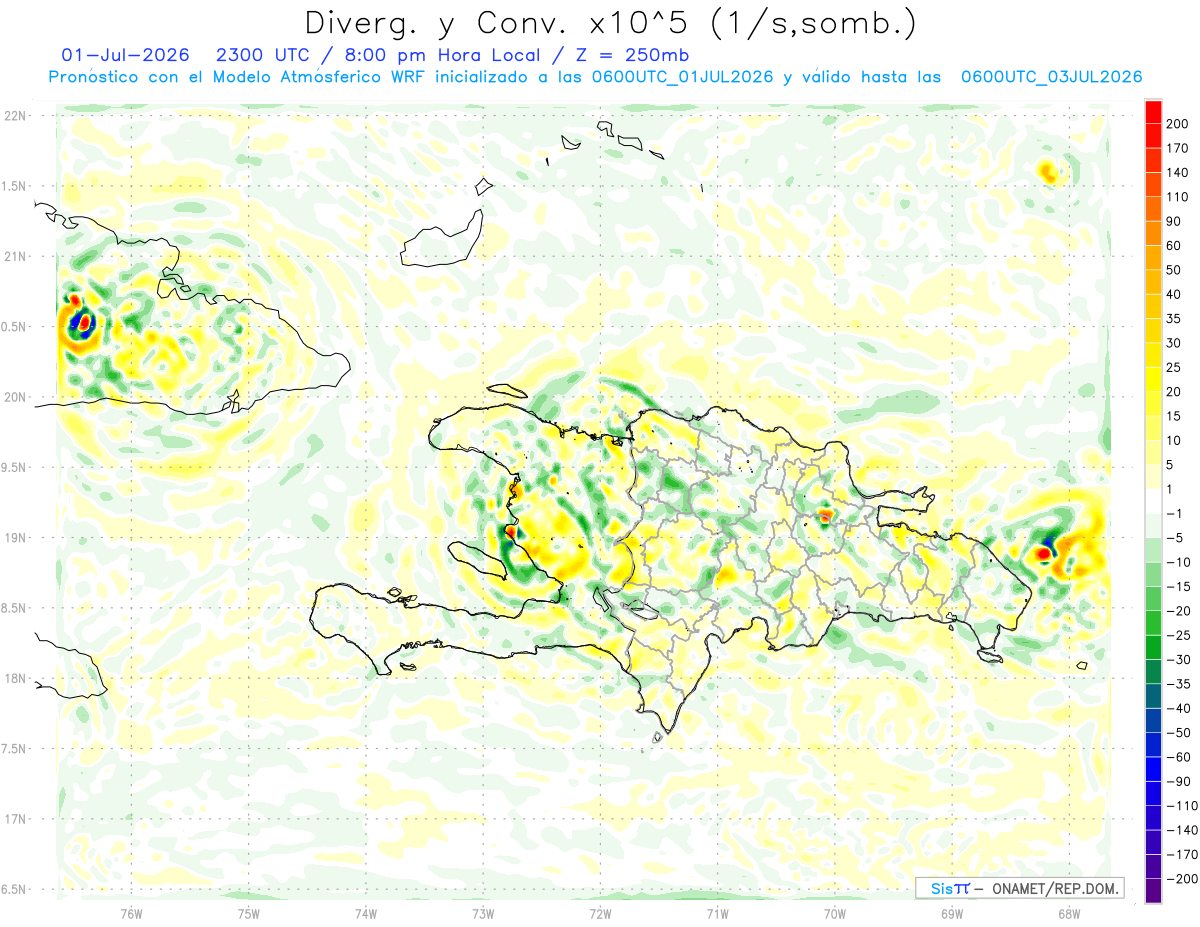The width and height of the screenshot is (1200, 927).
Task: Click positive colorbar value "25"
Action: click(1174, 367)
